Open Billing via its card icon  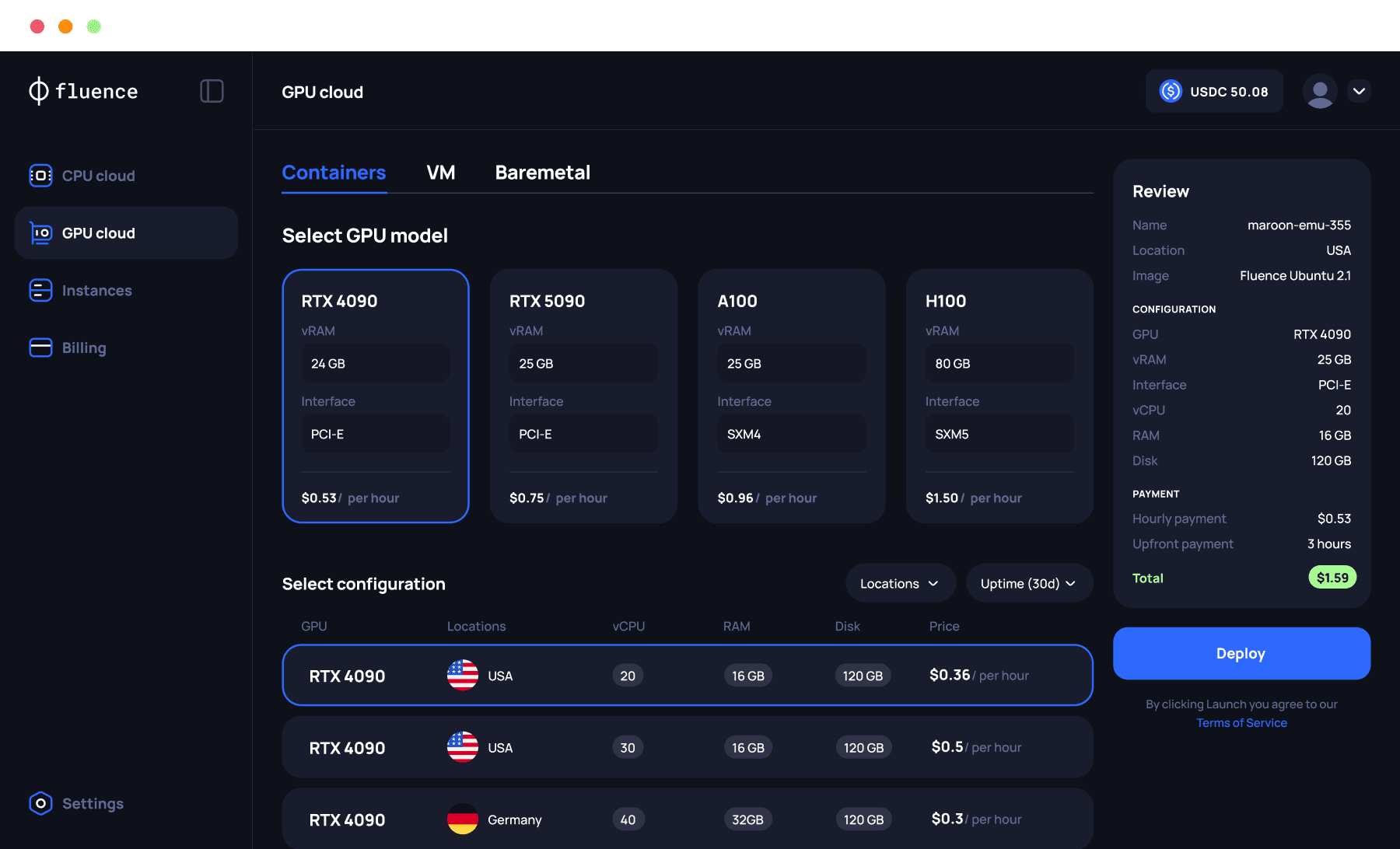pos(40,348)
